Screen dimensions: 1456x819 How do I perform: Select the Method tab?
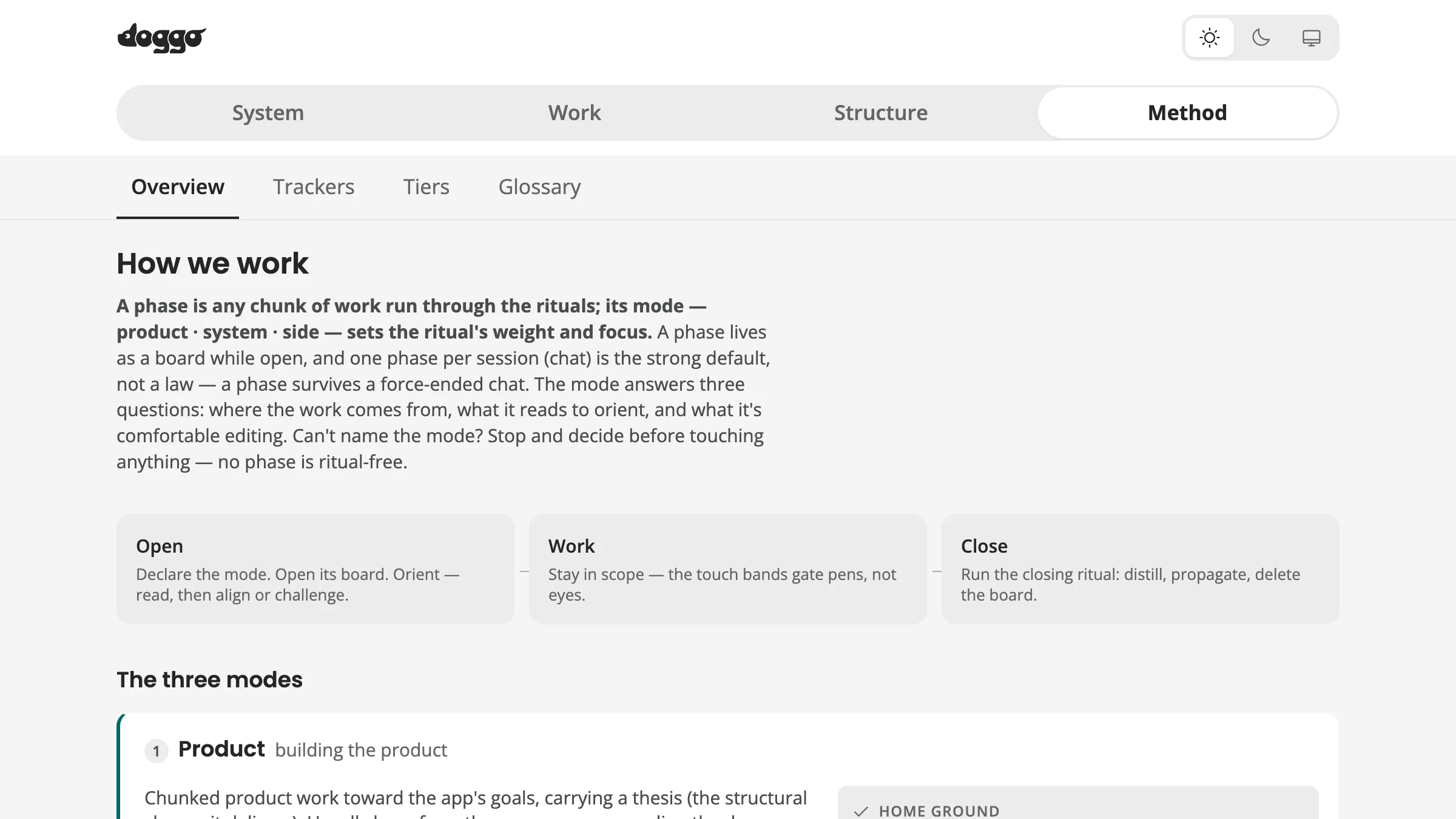tap(1187, 113)
